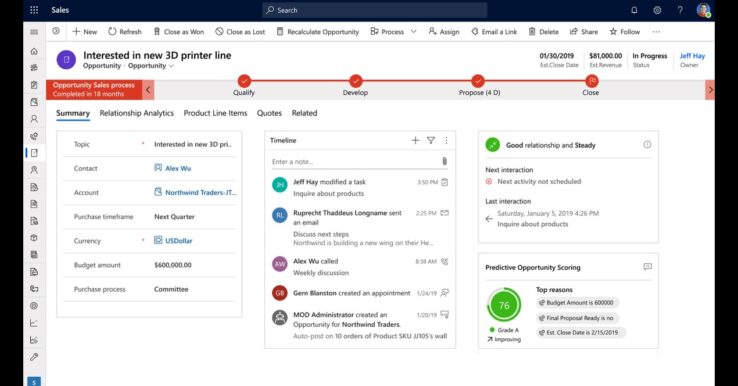
Task: Click Est. Close Date 2/15/2019 reason
Action: (x=580, y=332)
